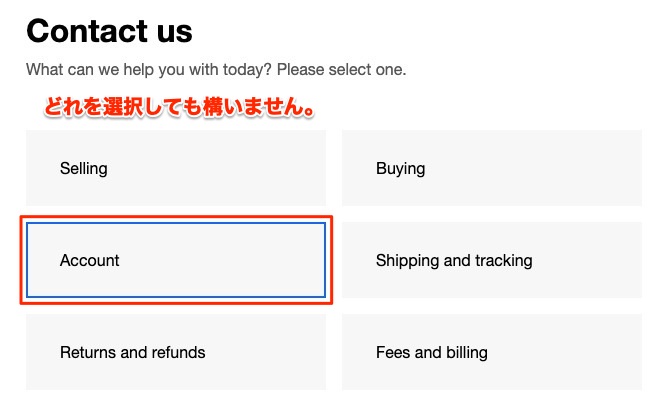Click the highlighted Account tile
The image size is (664, 414).
(176, 260)
